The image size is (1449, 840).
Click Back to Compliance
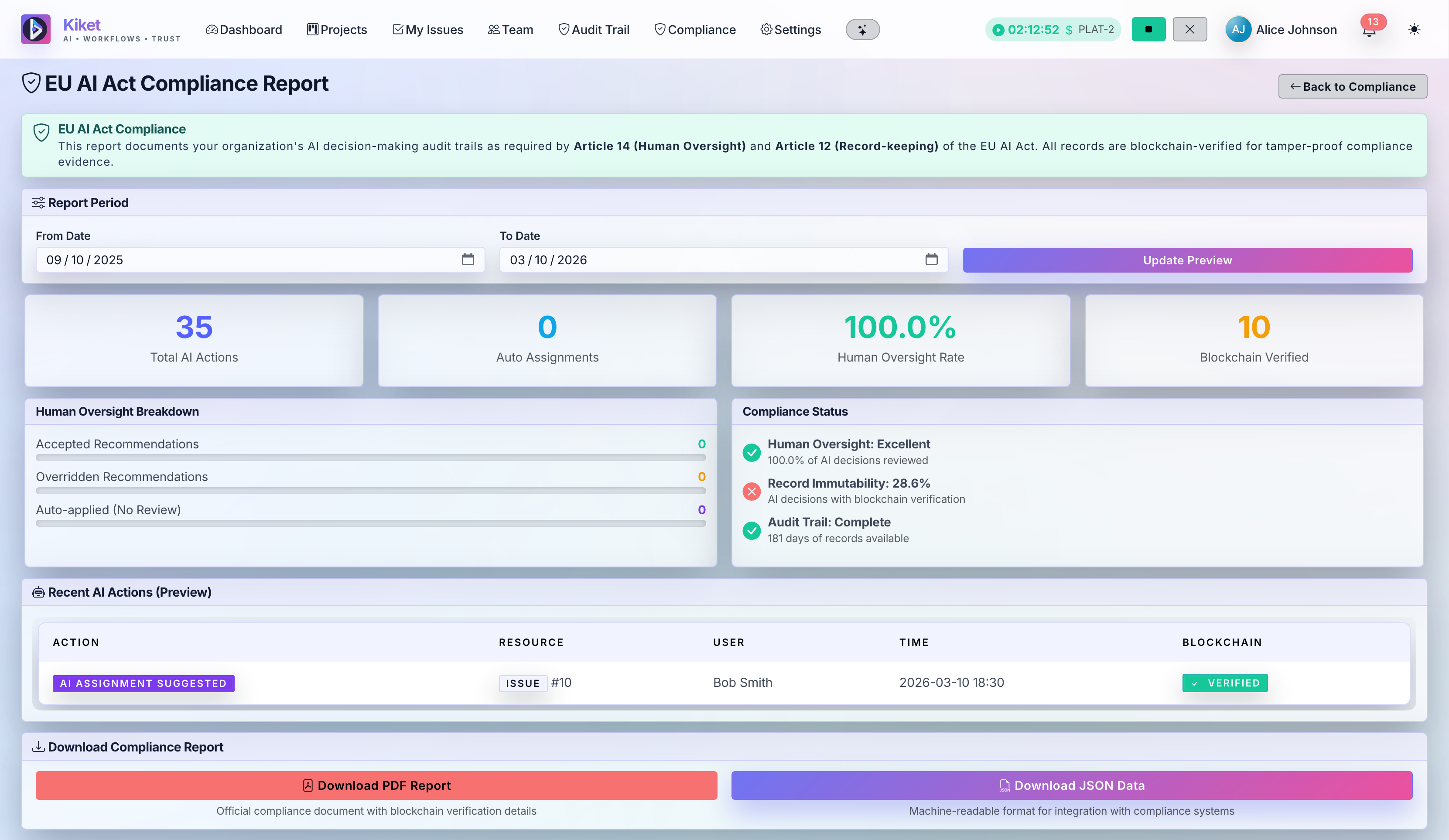click(x=1353, y=86)
